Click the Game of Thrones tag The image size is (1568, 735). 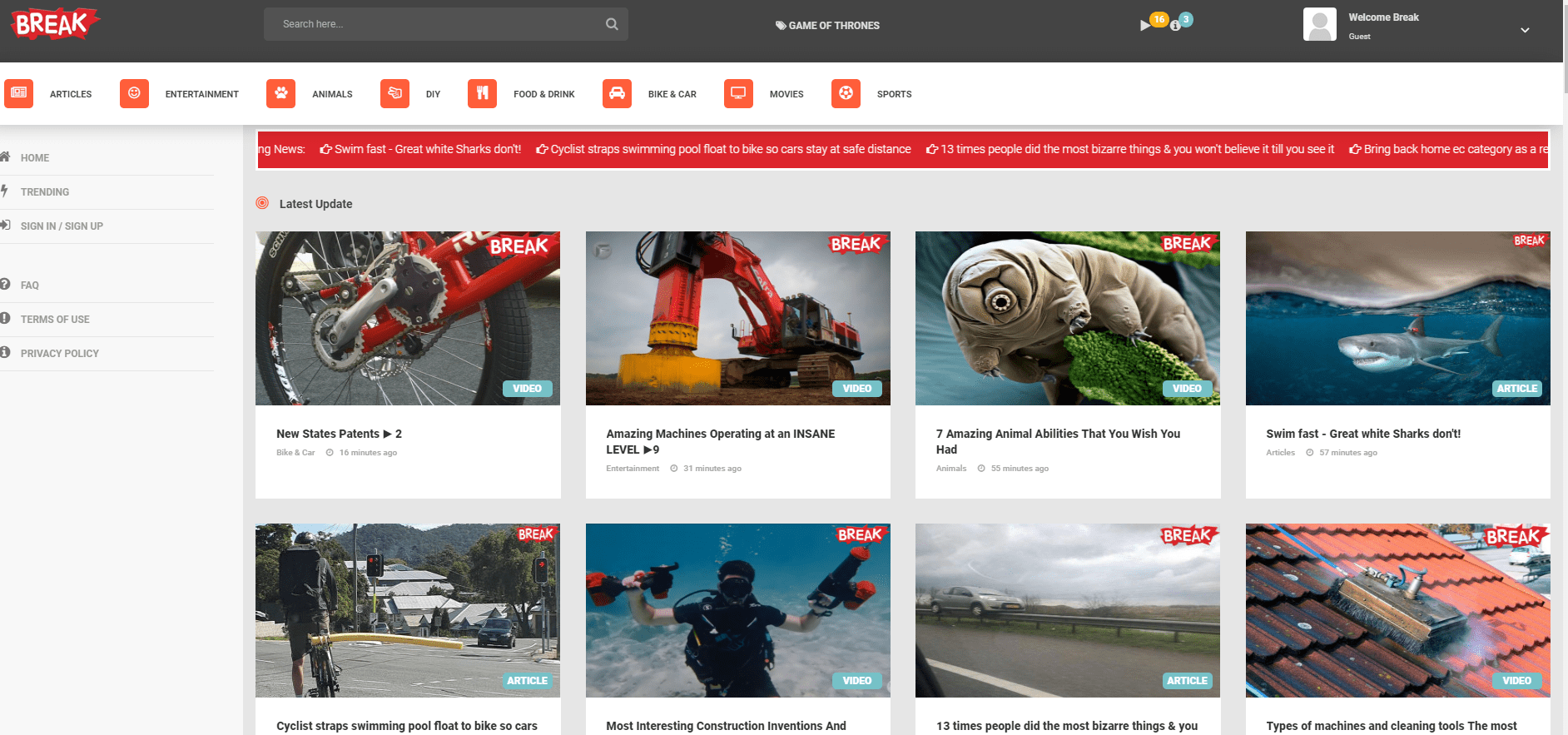[x=827, y=26]
